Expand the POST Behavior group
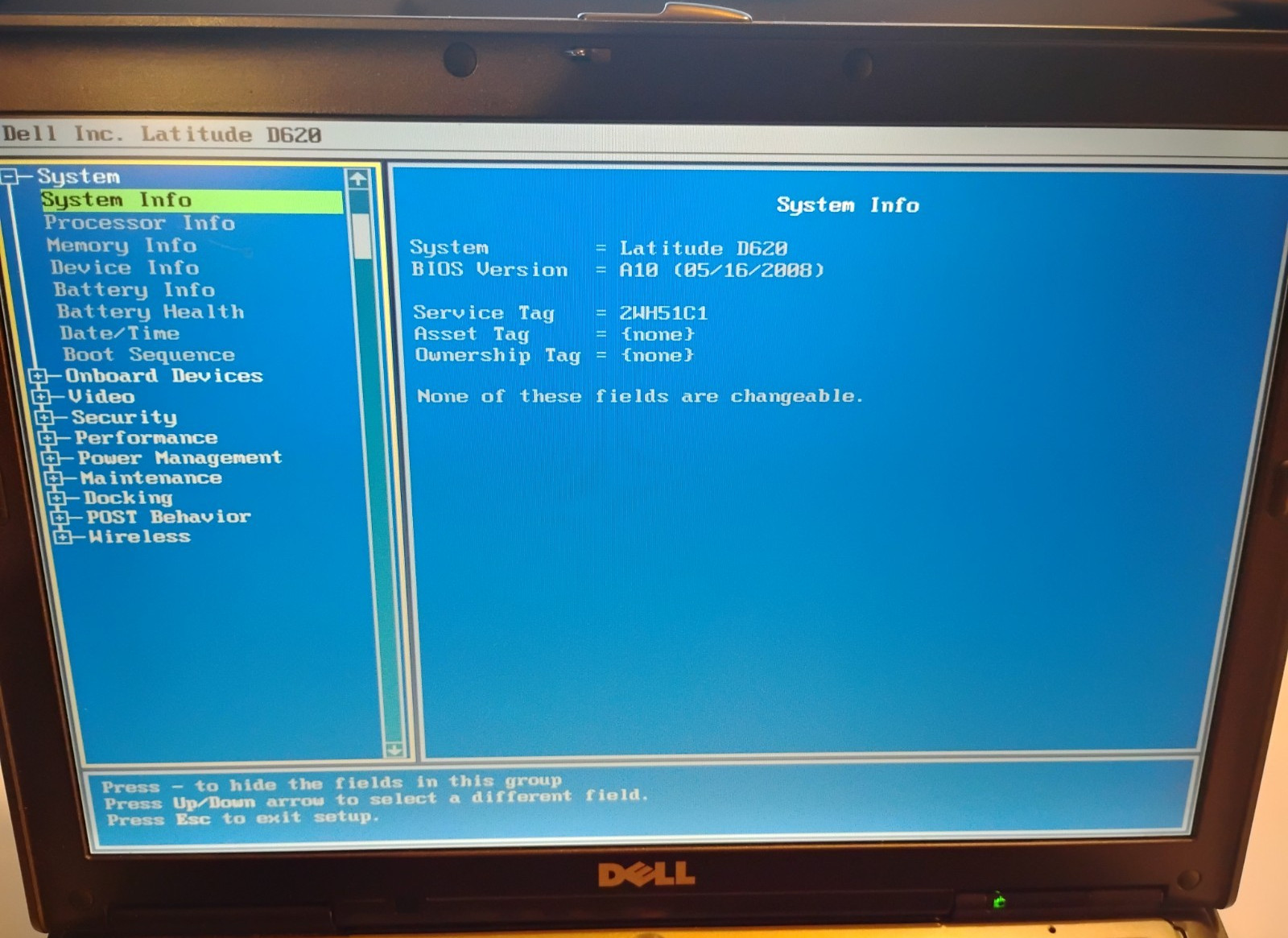 pyautogui.click(x=60, y=517)
